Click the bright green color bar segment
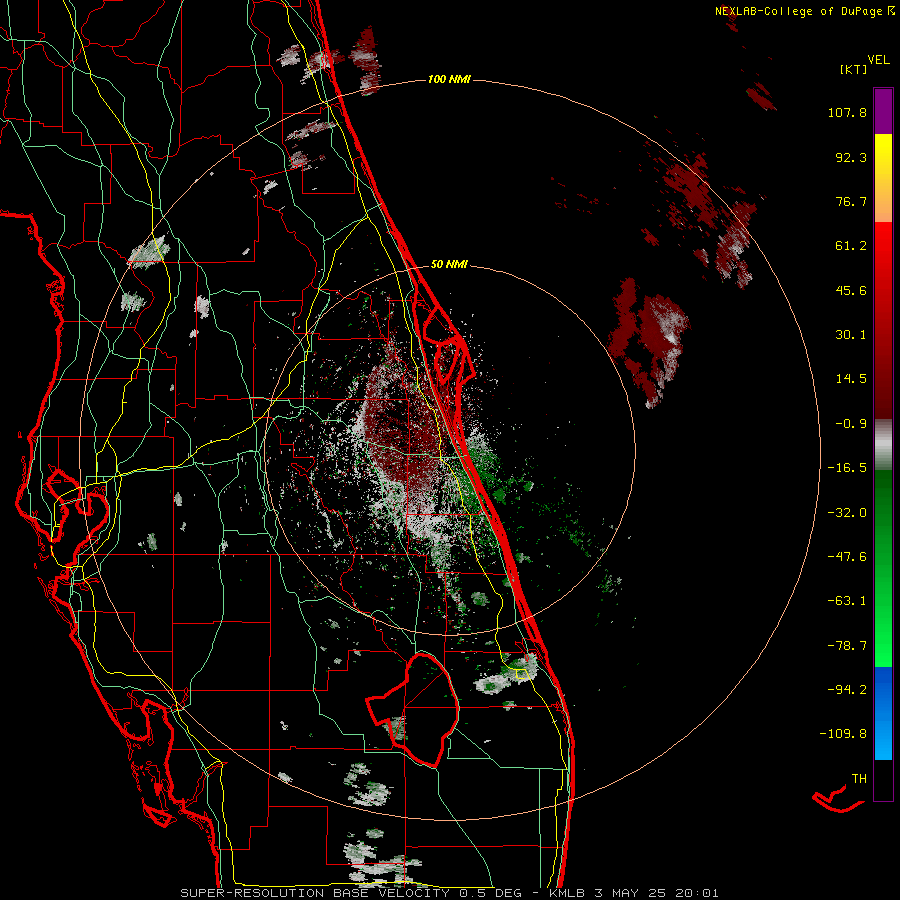 (x=883, y=568)
